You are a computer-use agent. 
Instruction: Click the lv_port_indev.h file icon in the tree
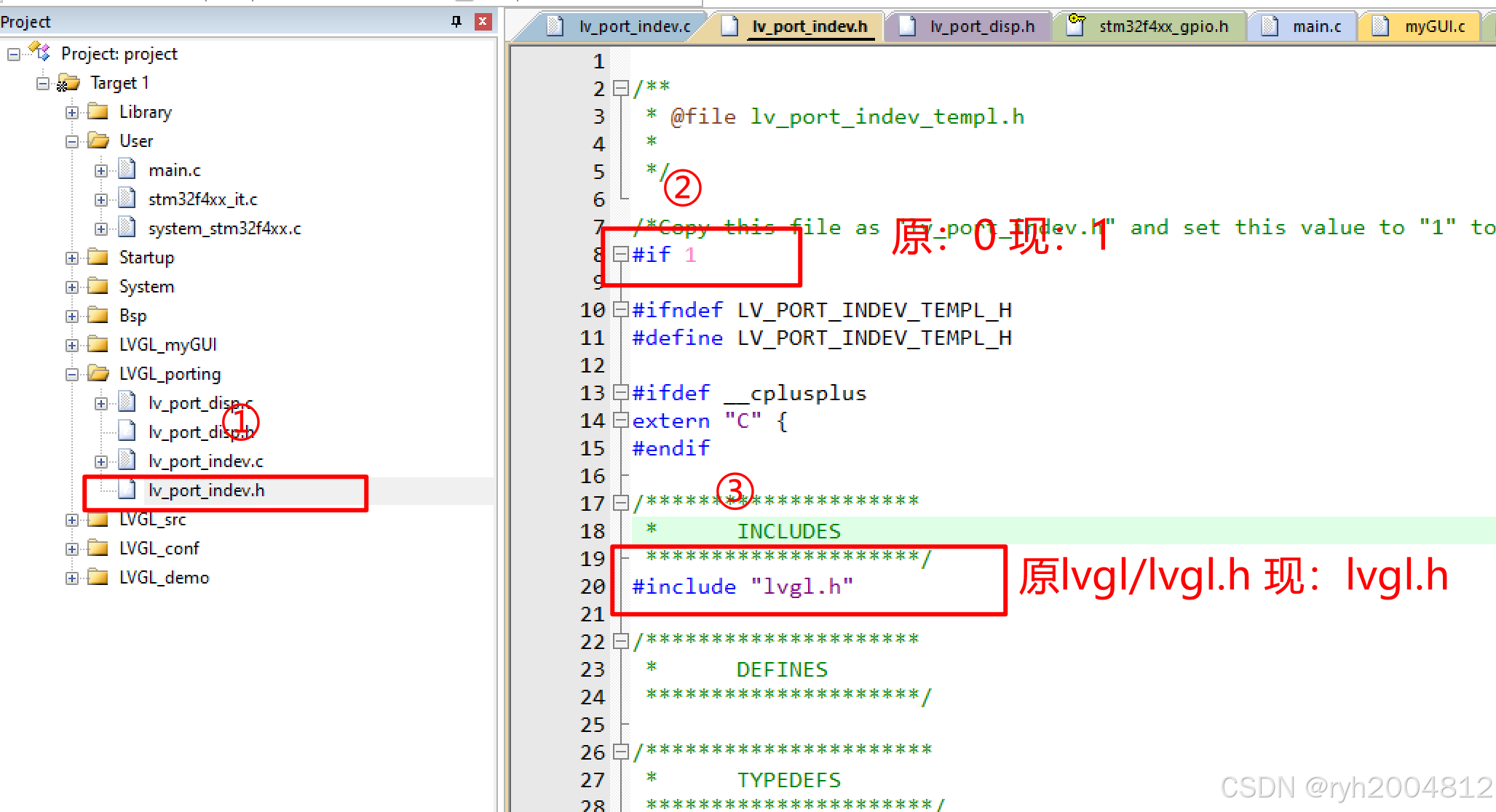tap(127, 490)
